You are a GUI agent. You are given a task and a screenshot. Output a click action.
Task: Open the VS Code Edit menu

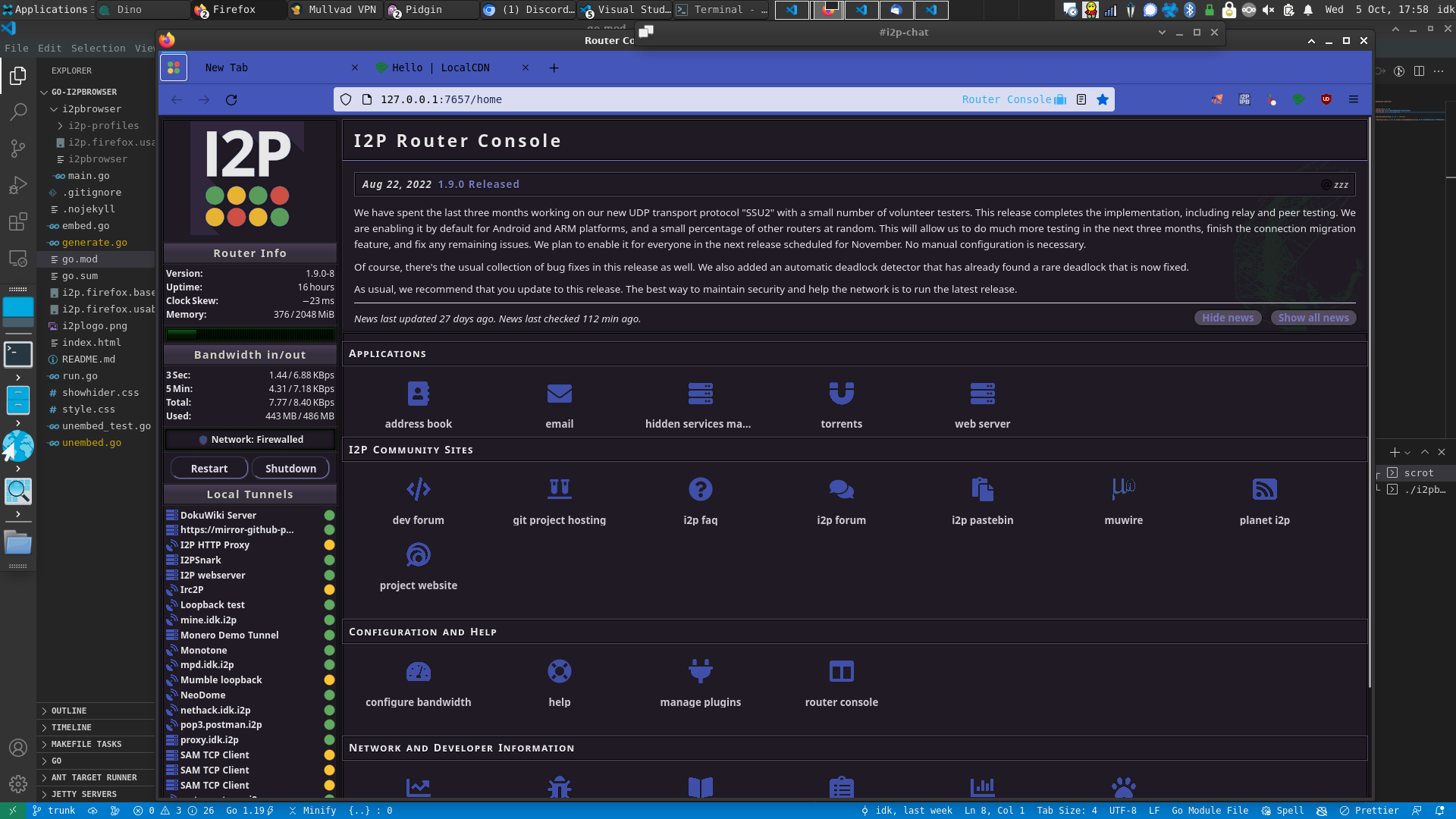[x=50, y=48]
